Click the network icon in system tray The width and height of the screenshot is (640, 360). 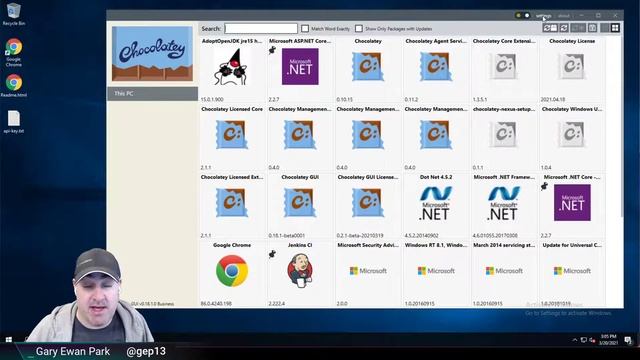coord(584,340)
